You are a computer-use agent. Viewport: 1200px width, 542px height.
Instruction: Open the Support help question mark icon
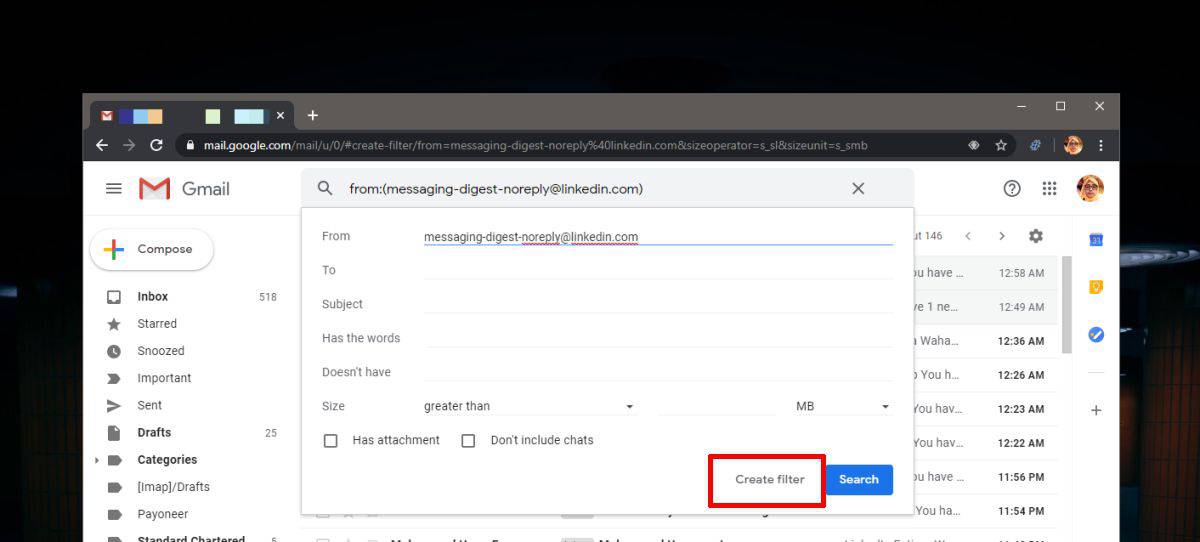1012,188
